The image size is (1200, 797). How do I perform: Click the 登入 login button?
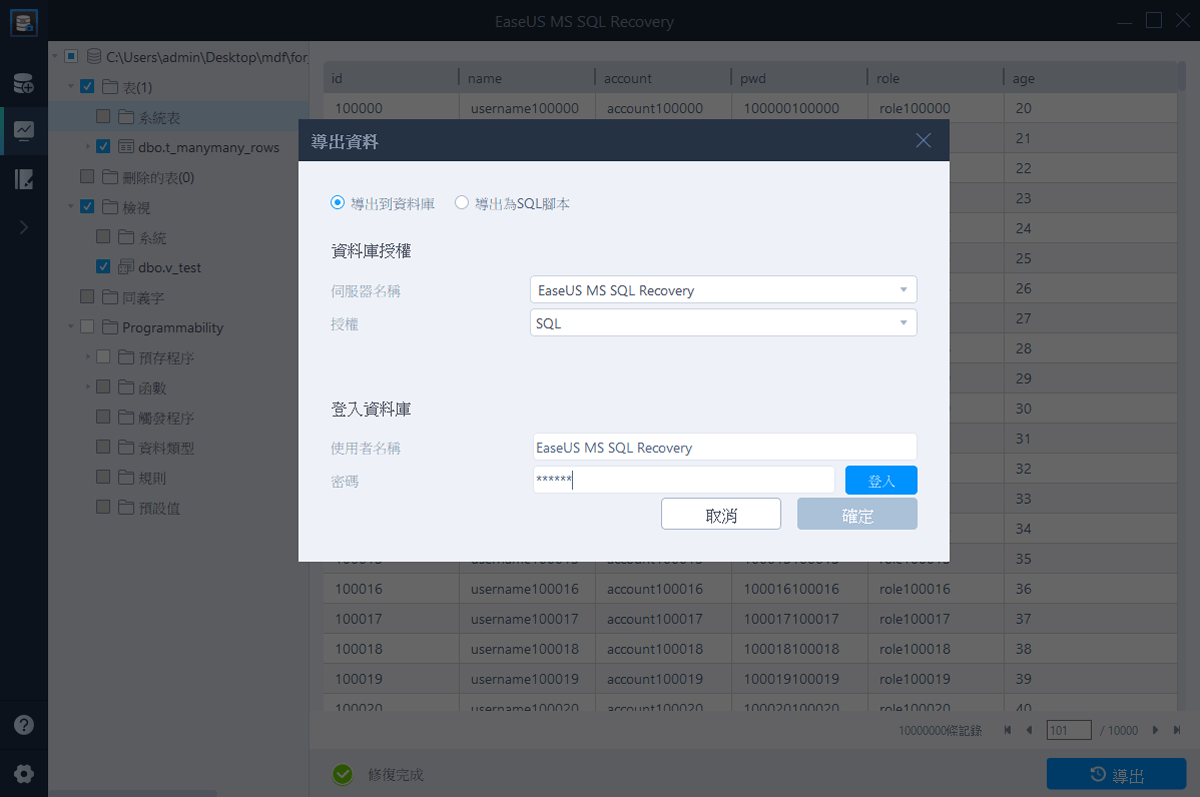[x=881, y=480]
